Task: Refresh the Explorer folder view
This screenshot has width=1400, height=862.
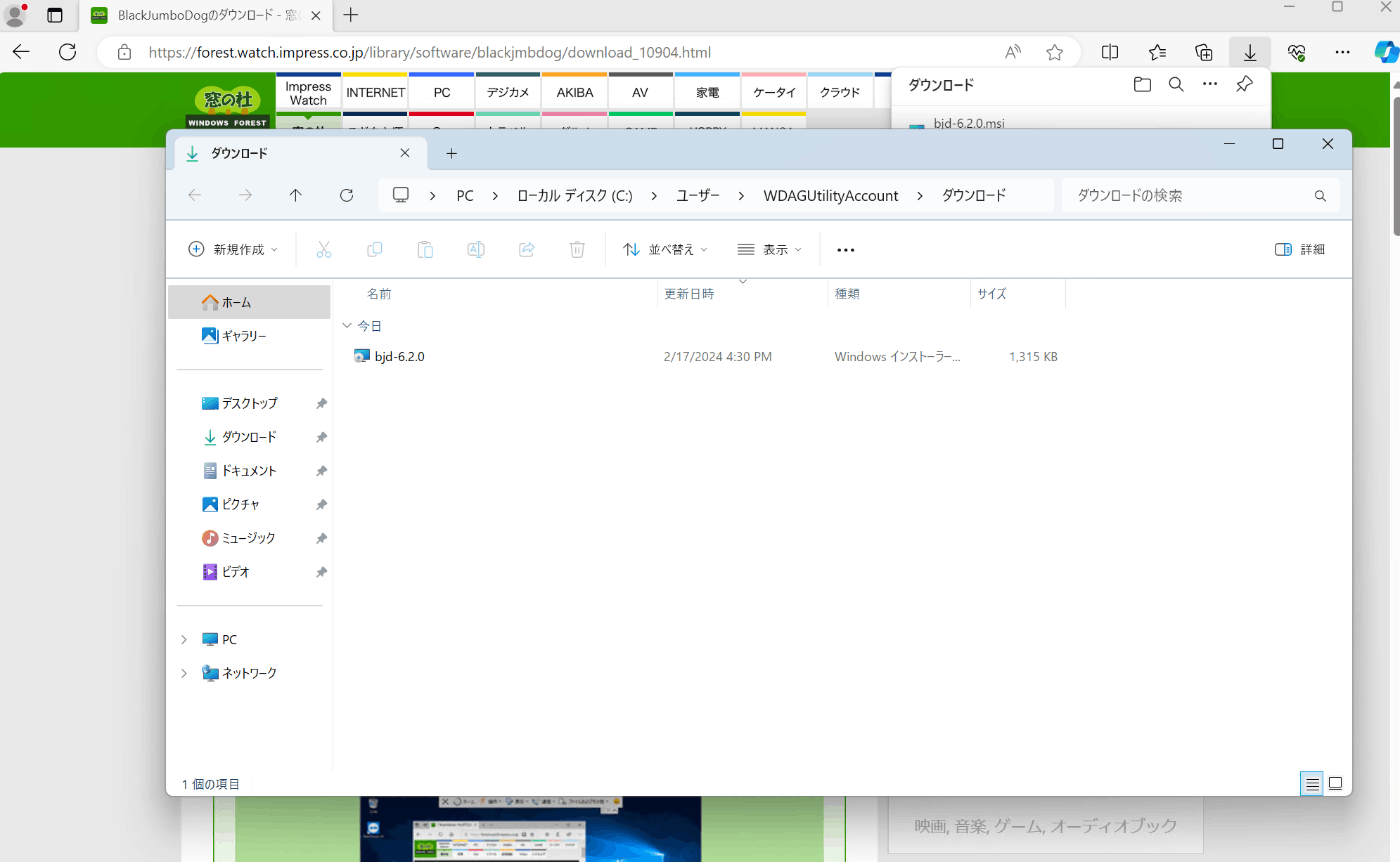Action: point(347,196)
